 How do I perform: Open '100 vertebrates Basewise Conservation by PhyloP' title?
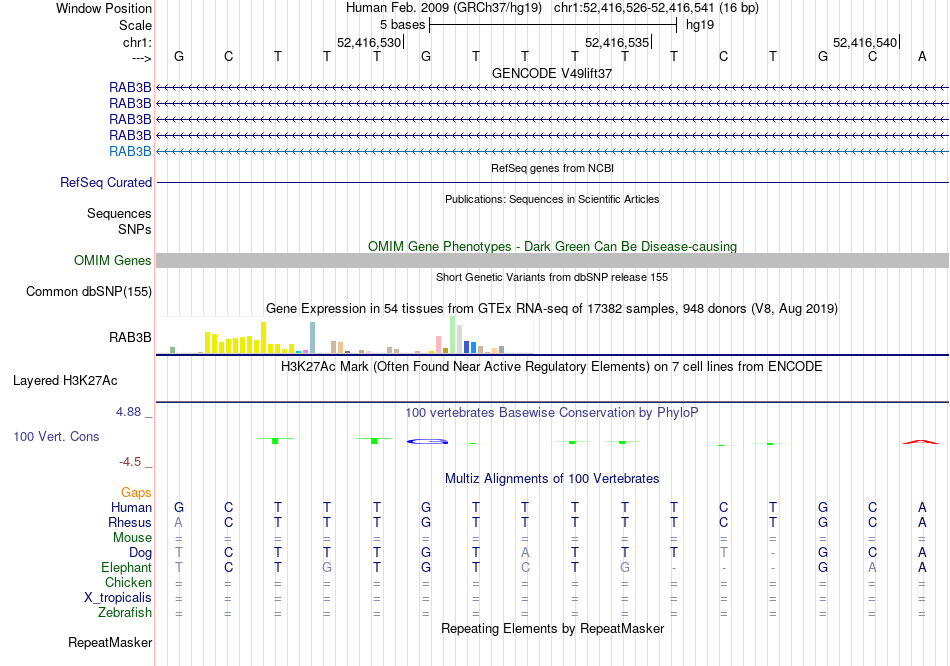[x=552, y=413]
